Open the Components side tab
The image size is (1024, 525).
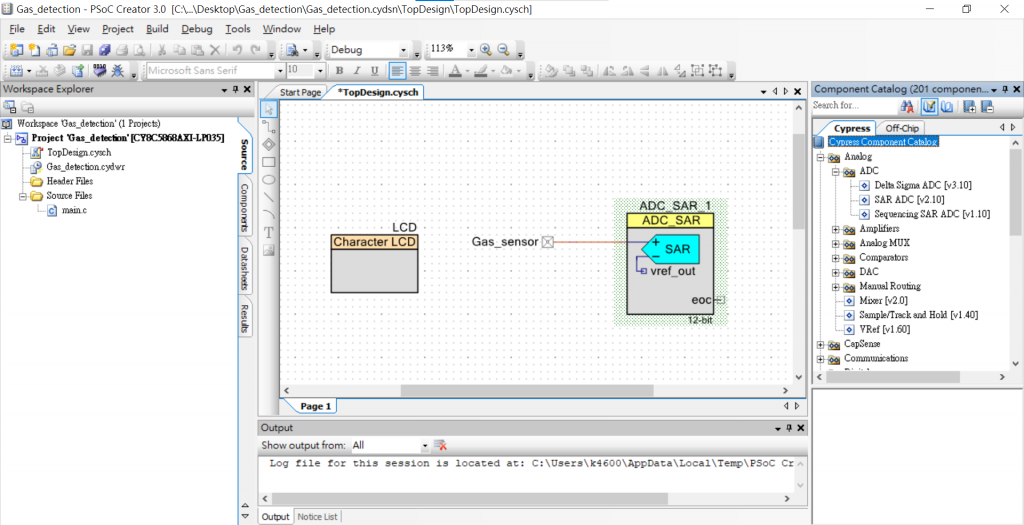[x=244, y=207]
